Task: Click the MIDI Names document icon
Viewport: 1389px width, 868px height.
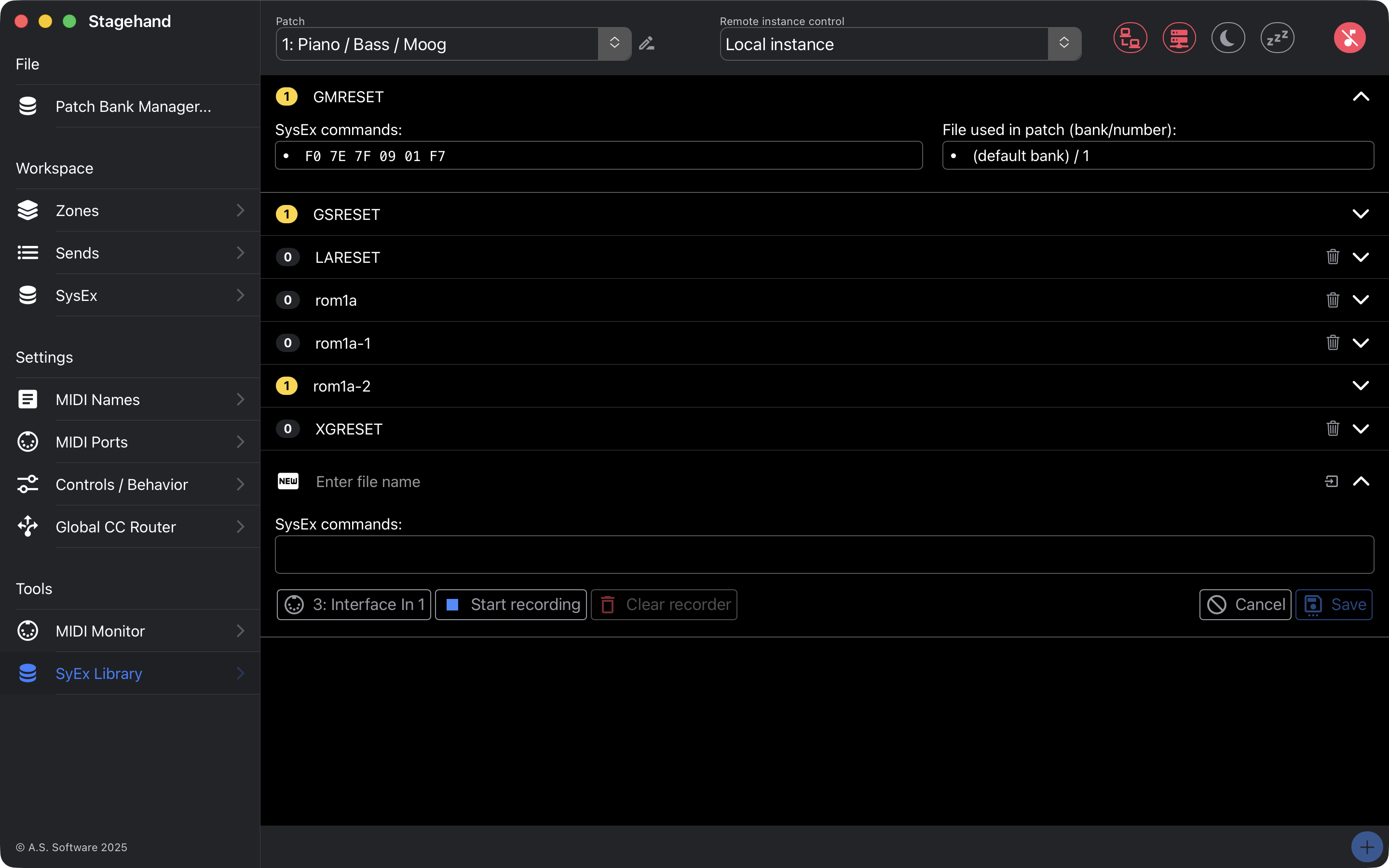Action: tap(27, 399)
